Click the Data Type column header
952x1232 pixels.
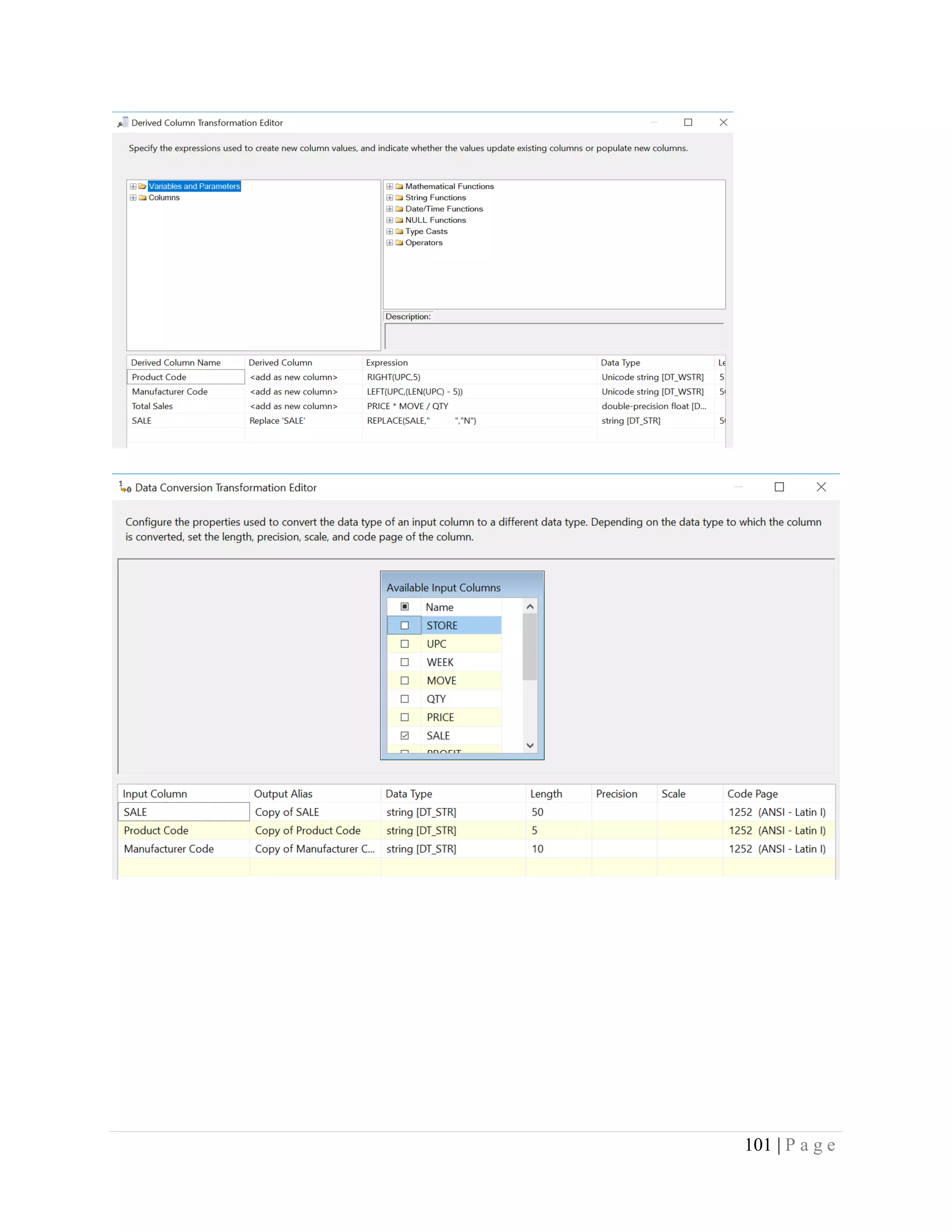coord(408,794)
